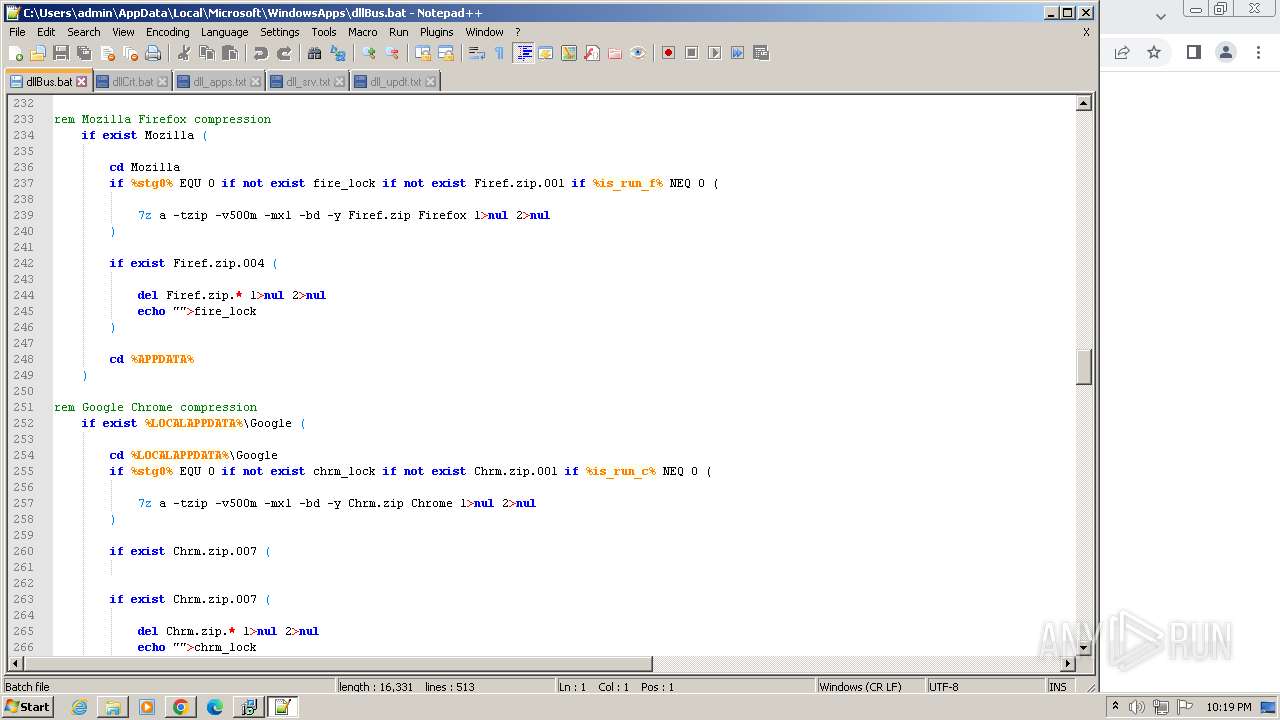Redo action via toolbar icon
Viewport: 1280px width, 720px height.
click(284, 53)
